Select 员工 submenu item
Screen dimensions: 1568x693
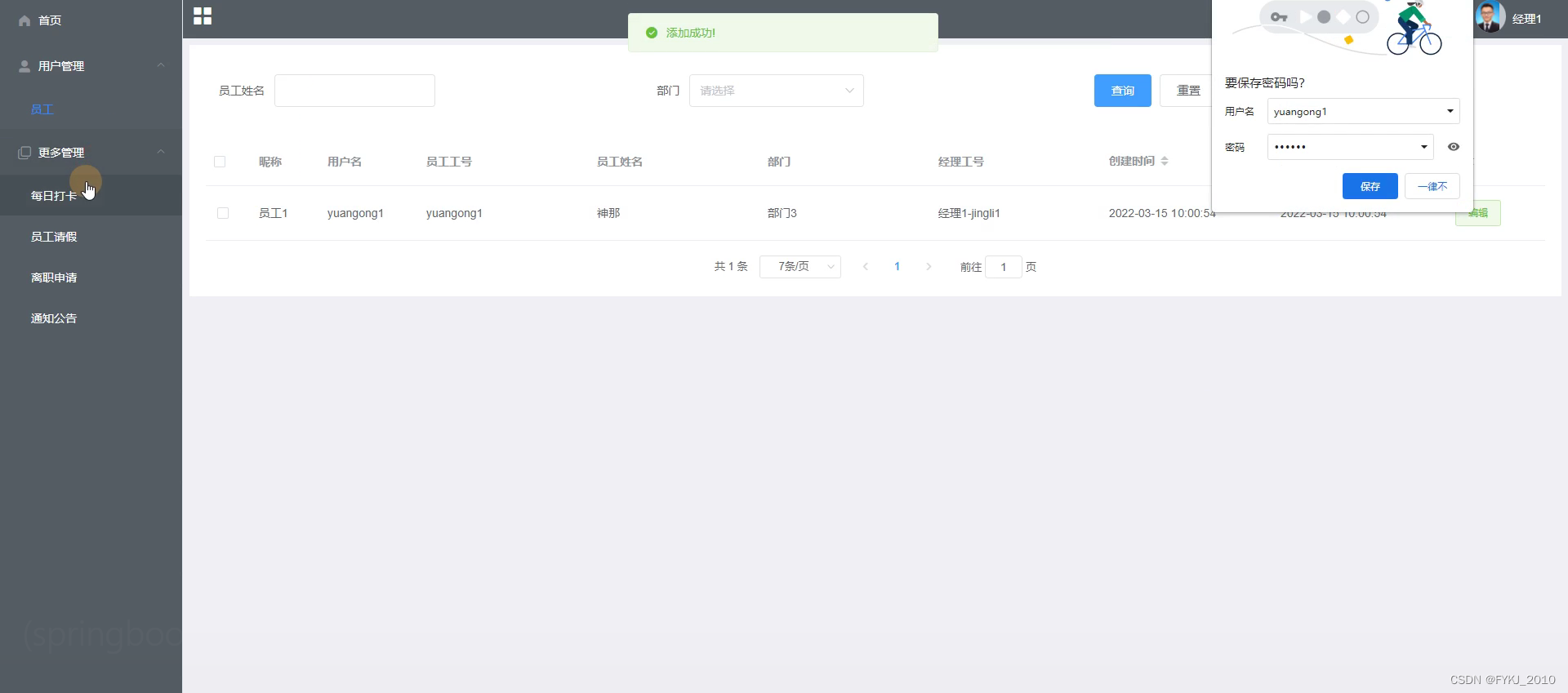[x=42, y=109]
